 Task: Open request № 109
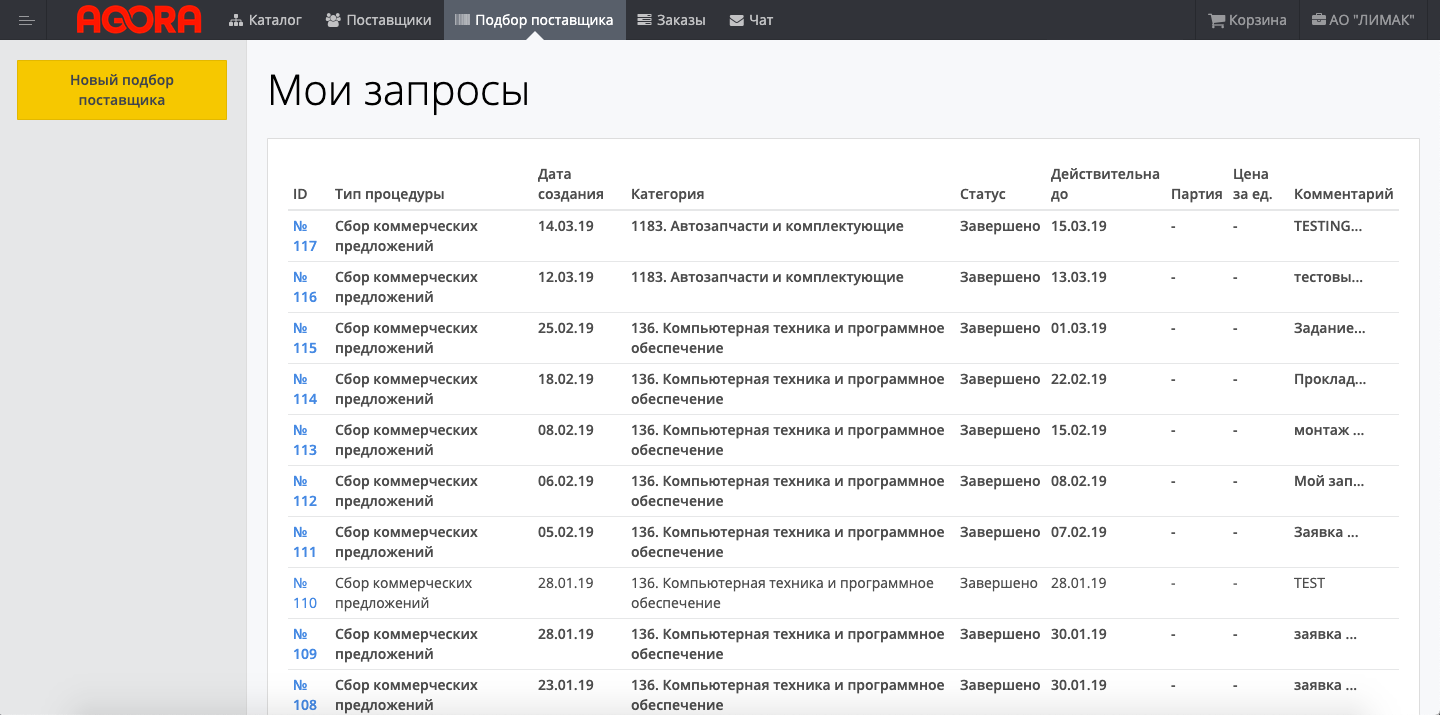[x=305, y=644]
